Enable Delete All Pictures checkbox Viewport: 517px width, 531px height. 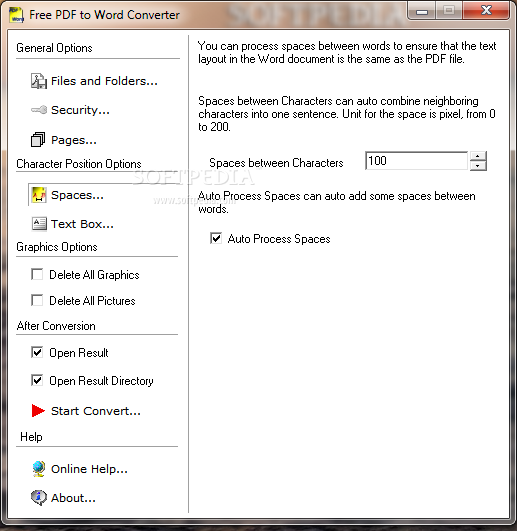[37, 300]
